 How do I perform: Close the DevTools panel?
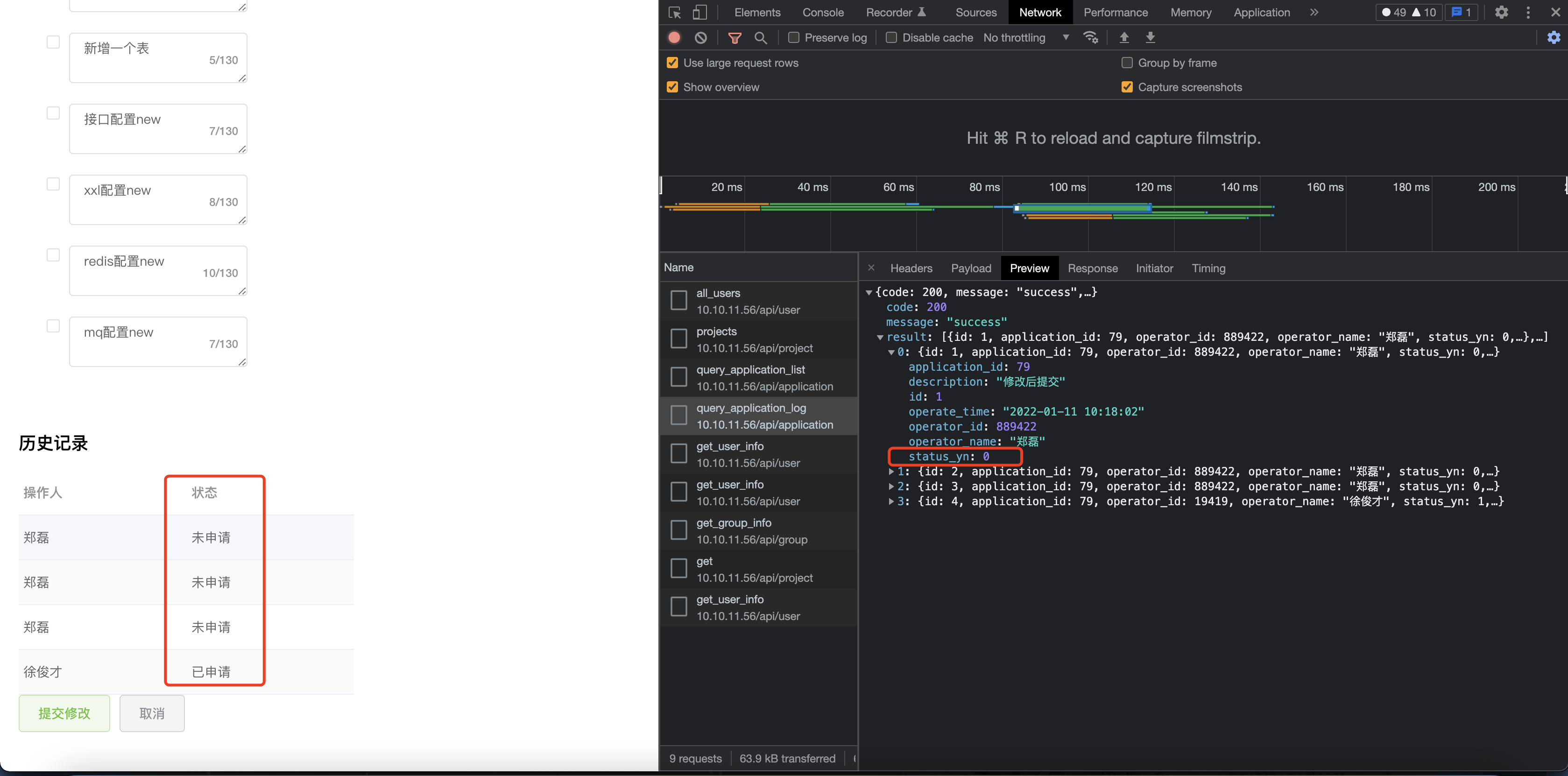pyautogui.click(x=1555, y=12)
